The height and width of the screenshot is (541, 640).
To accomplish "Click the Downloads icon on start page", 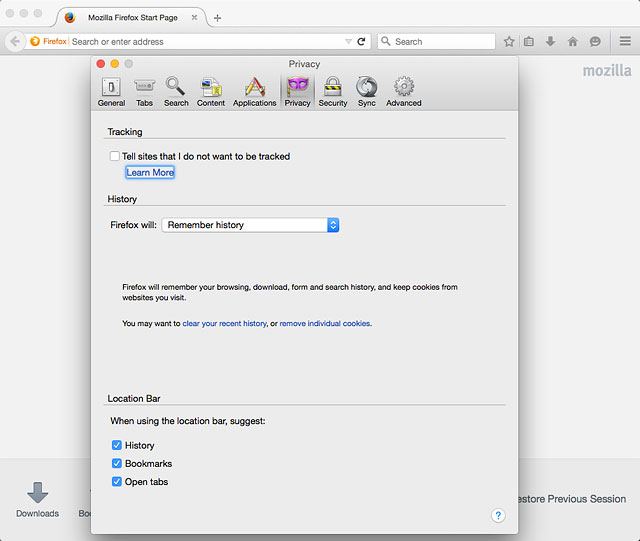I will pos(38,499).
